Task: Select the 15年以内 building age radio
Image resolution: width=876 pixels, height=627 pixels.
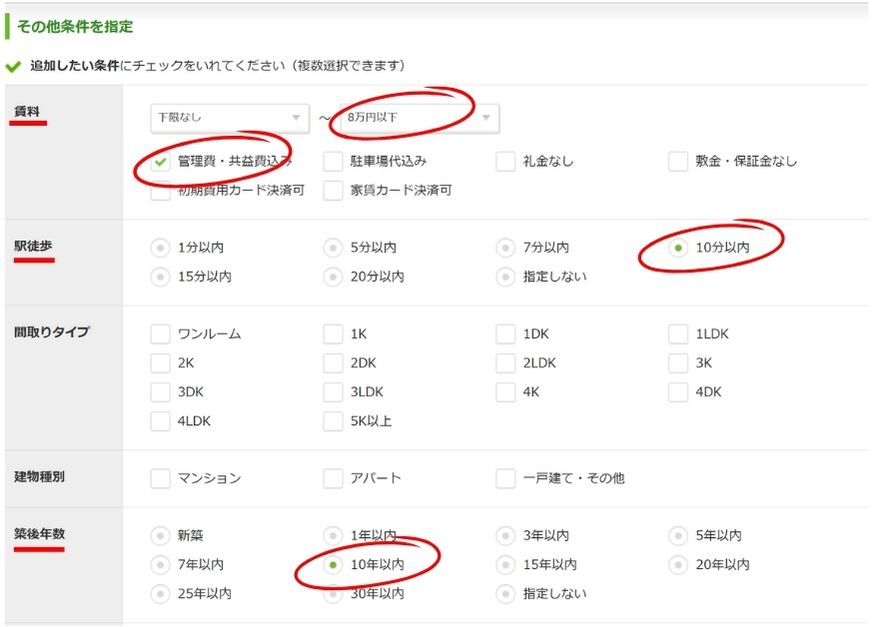Action: point(506,565)
